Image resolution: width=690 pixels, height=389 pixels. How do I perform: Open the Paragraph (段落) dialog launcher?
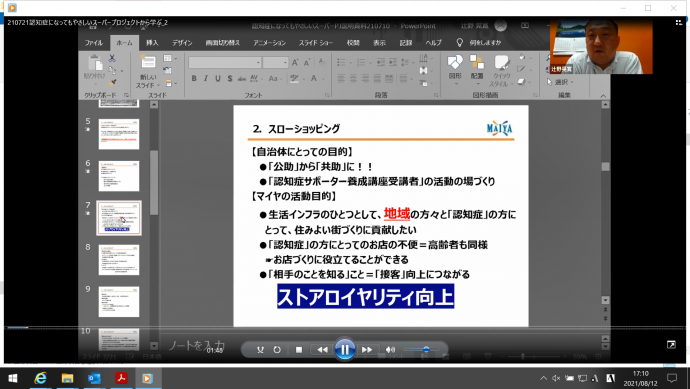[x=436, y=95]
